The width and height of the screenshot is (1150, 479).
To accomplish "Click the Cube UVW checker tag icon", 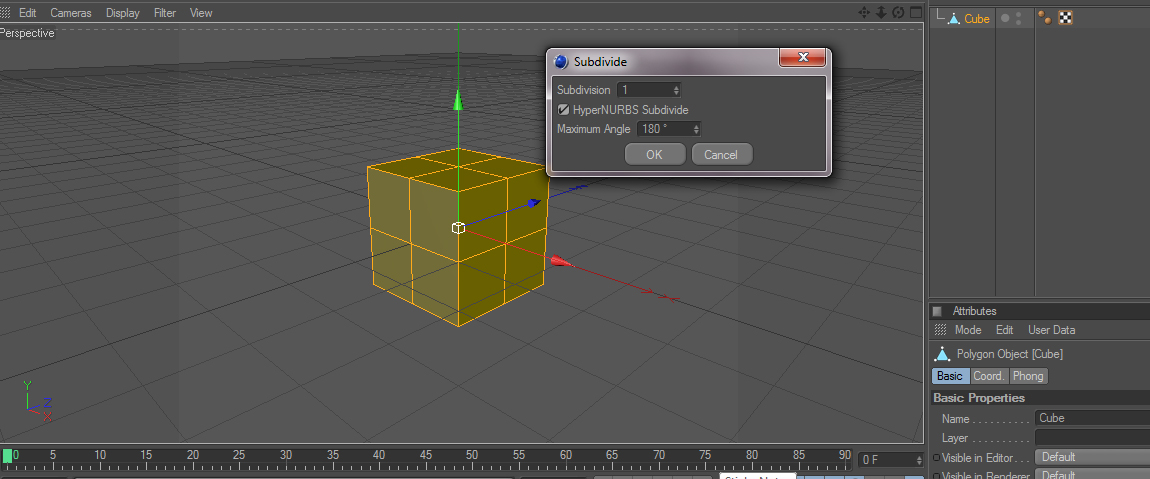I will [1066, 19].
